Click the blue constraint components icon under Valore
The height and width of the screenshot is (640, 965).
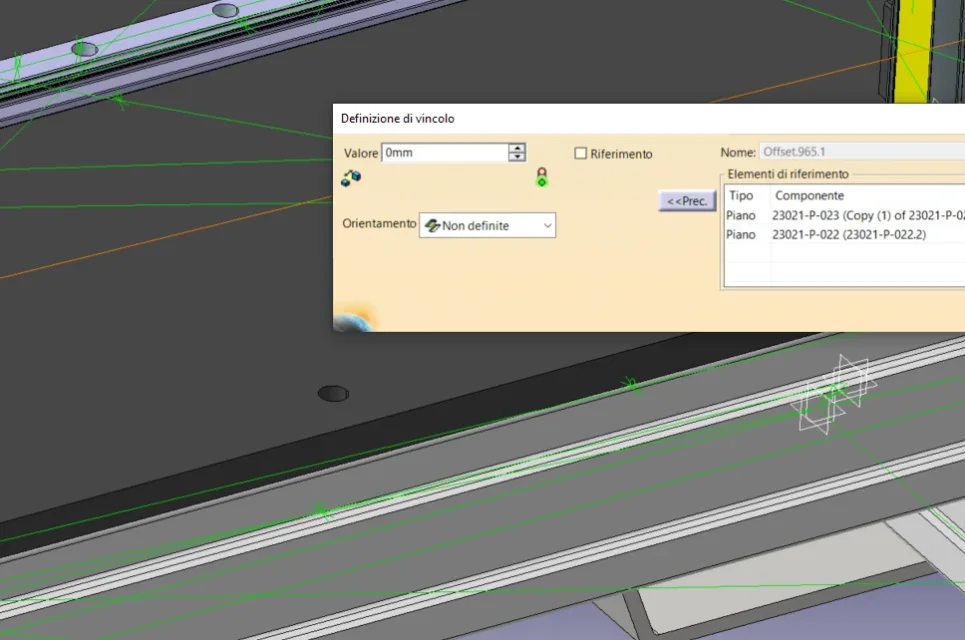coord(351,178)
